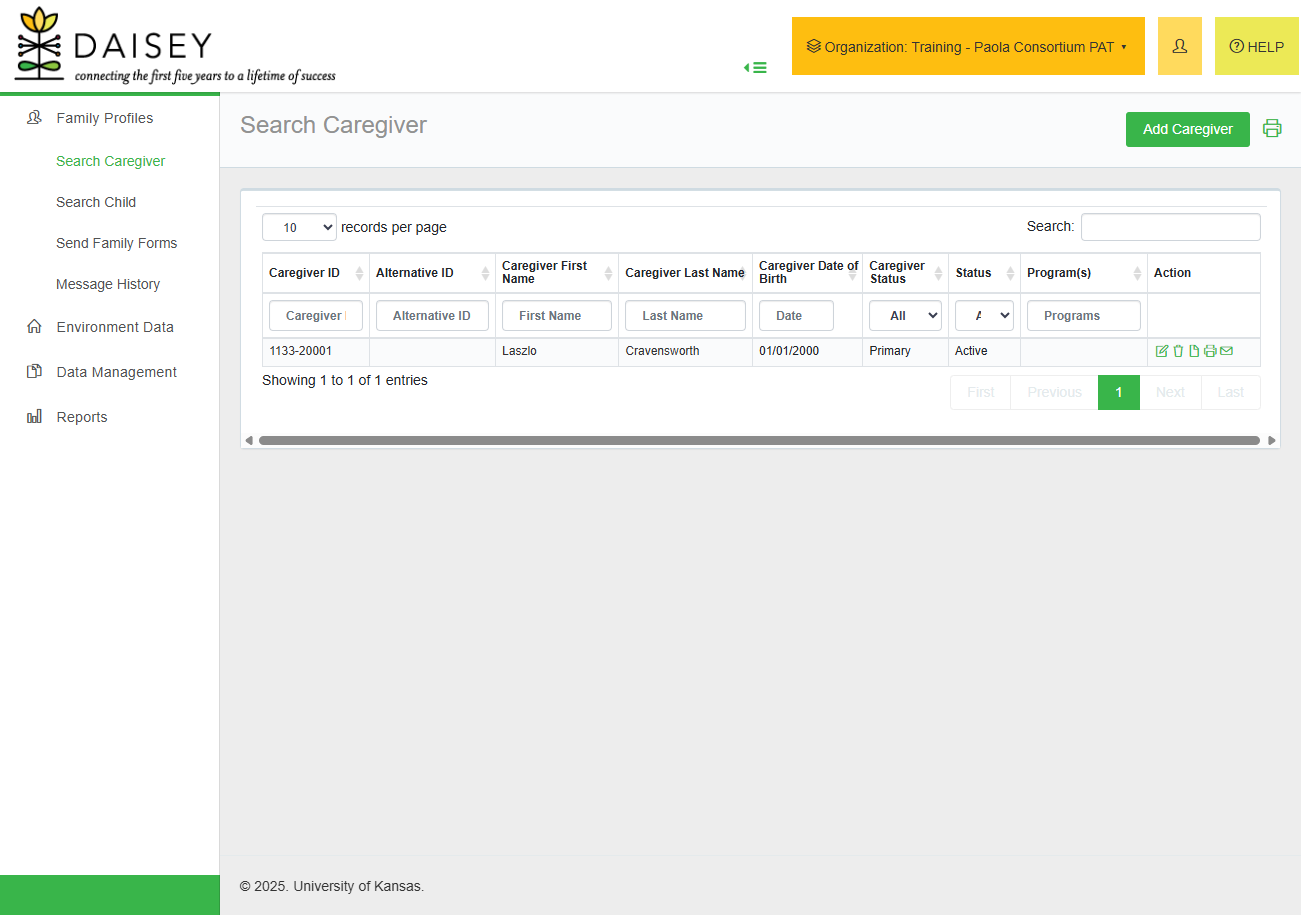Image resolution: width=1301 pixels, height=915 pixels.
Task: Focus the Programs filter field
Action: [1084, 316]
